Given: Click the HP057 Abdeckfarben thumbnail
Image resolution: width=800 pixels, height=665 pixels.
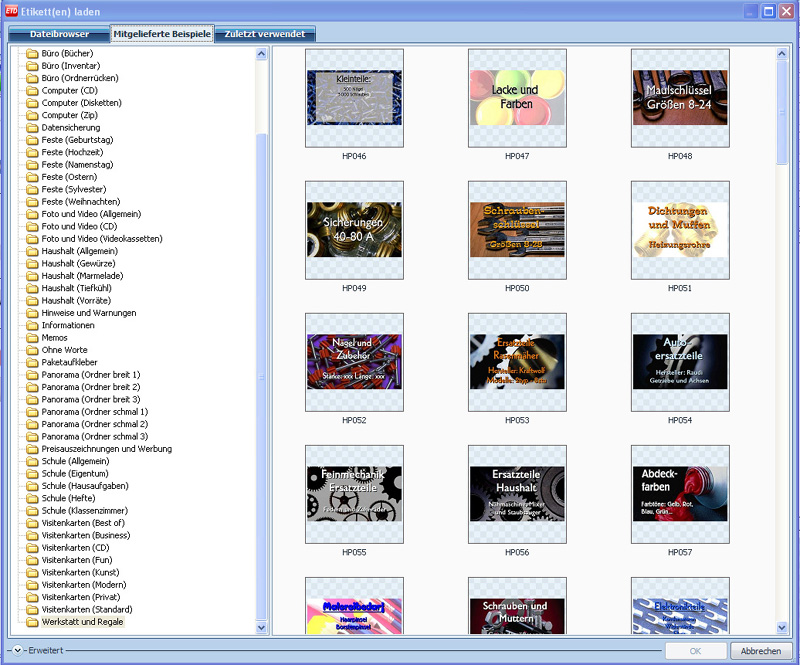Looking at the screenshot, I should tap(679, 494).
